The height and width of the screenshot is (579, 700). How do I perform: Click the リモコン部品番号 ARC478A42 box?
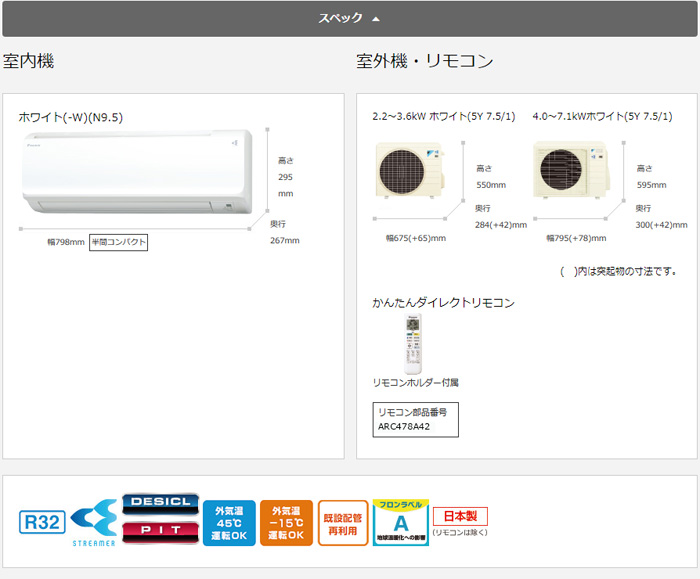point(416,420)
